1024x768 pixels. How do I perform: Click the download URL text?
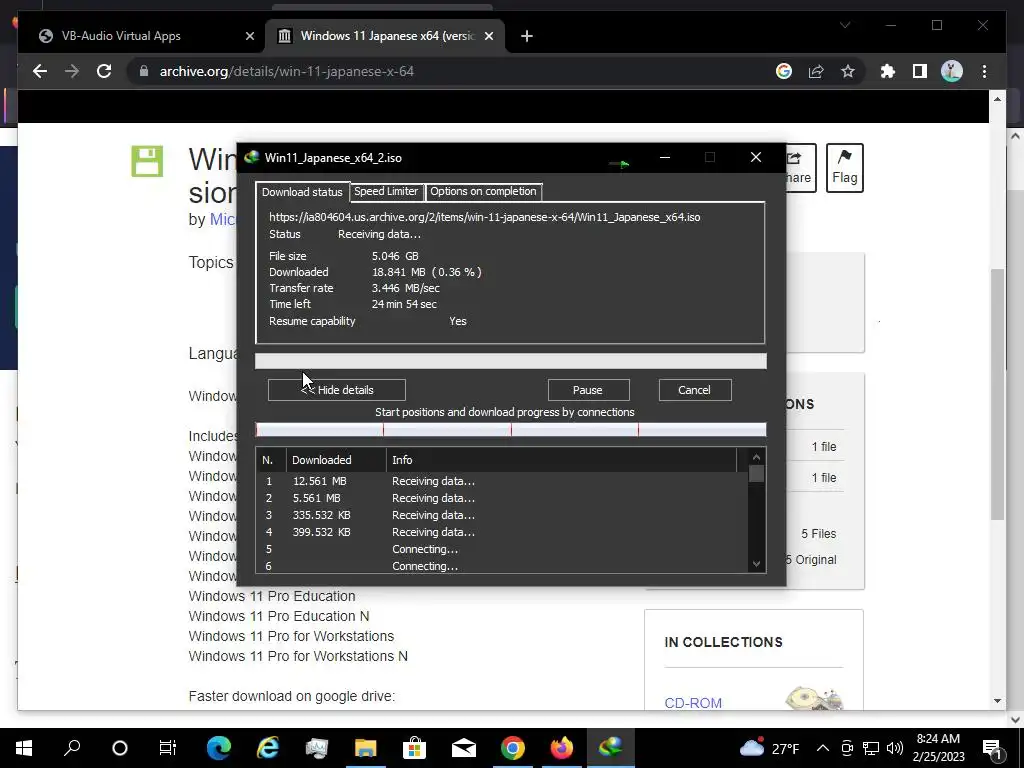[x=485, y=217]
